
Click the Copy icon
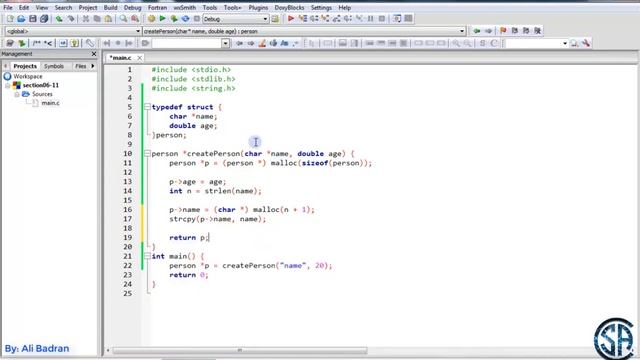click(x=97, y=19)
